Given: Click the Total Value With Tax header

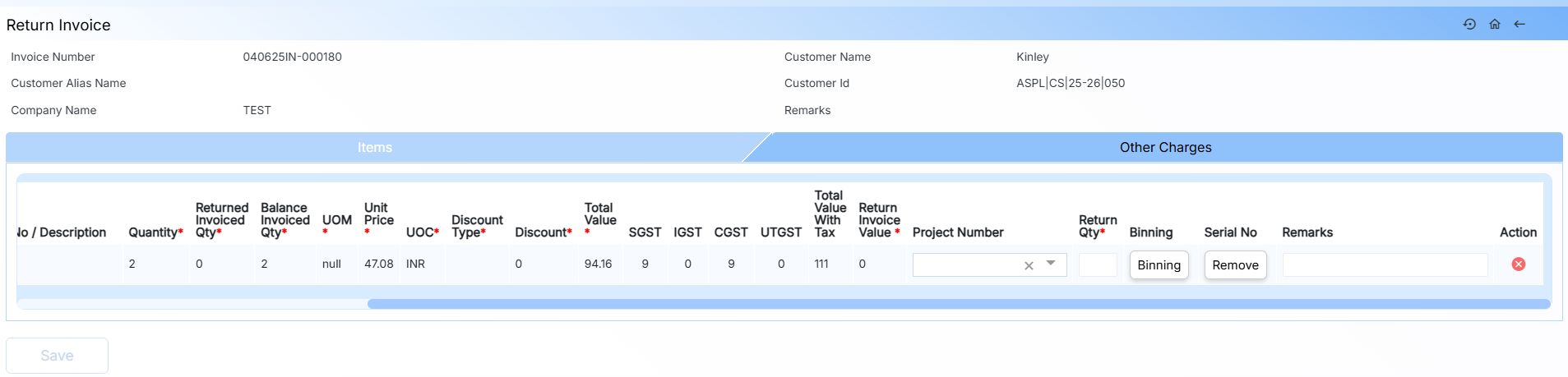Looking at the screenshot, I should coord(830,214).
